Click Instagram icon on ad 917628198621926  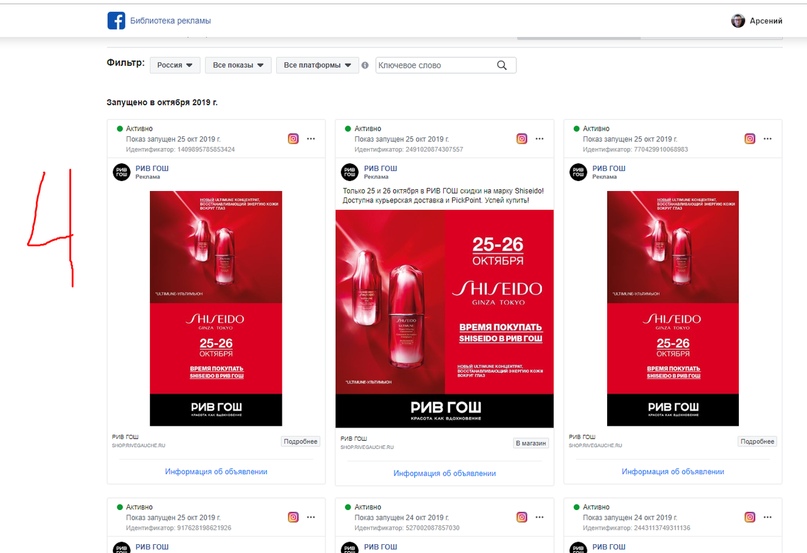(x=293, y=517)
